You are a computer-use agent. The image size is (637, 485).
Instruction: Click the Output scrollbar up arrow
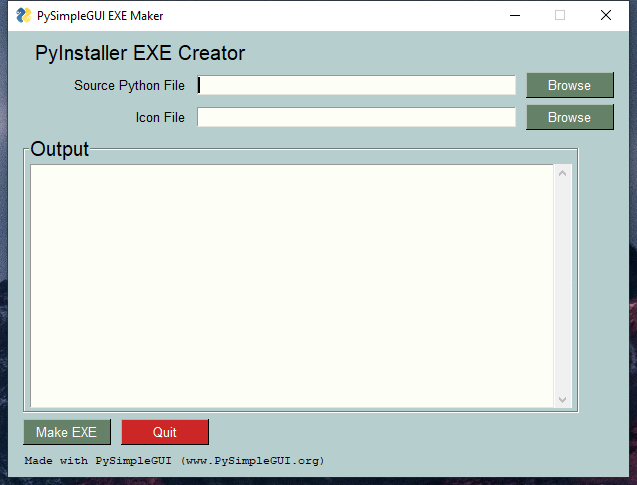click(x=562, y=174)
